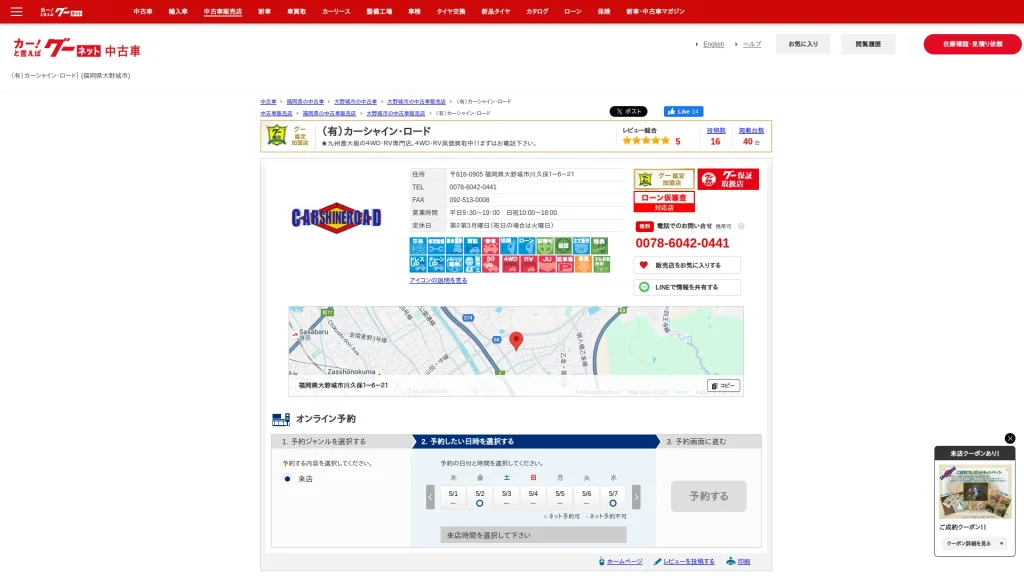Screen dimensions: 1024x576
Task: Click the 保険 service icon
Action: [x=509, y=246]
